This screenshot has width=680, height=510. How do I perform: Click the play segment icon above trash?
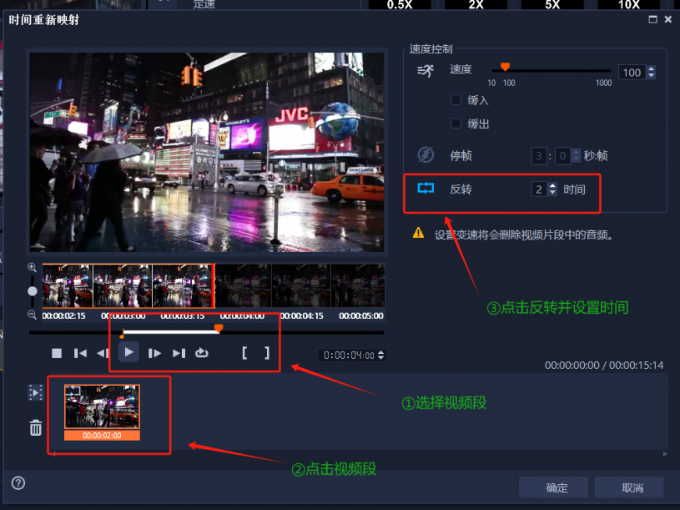[x=36, y=392]
